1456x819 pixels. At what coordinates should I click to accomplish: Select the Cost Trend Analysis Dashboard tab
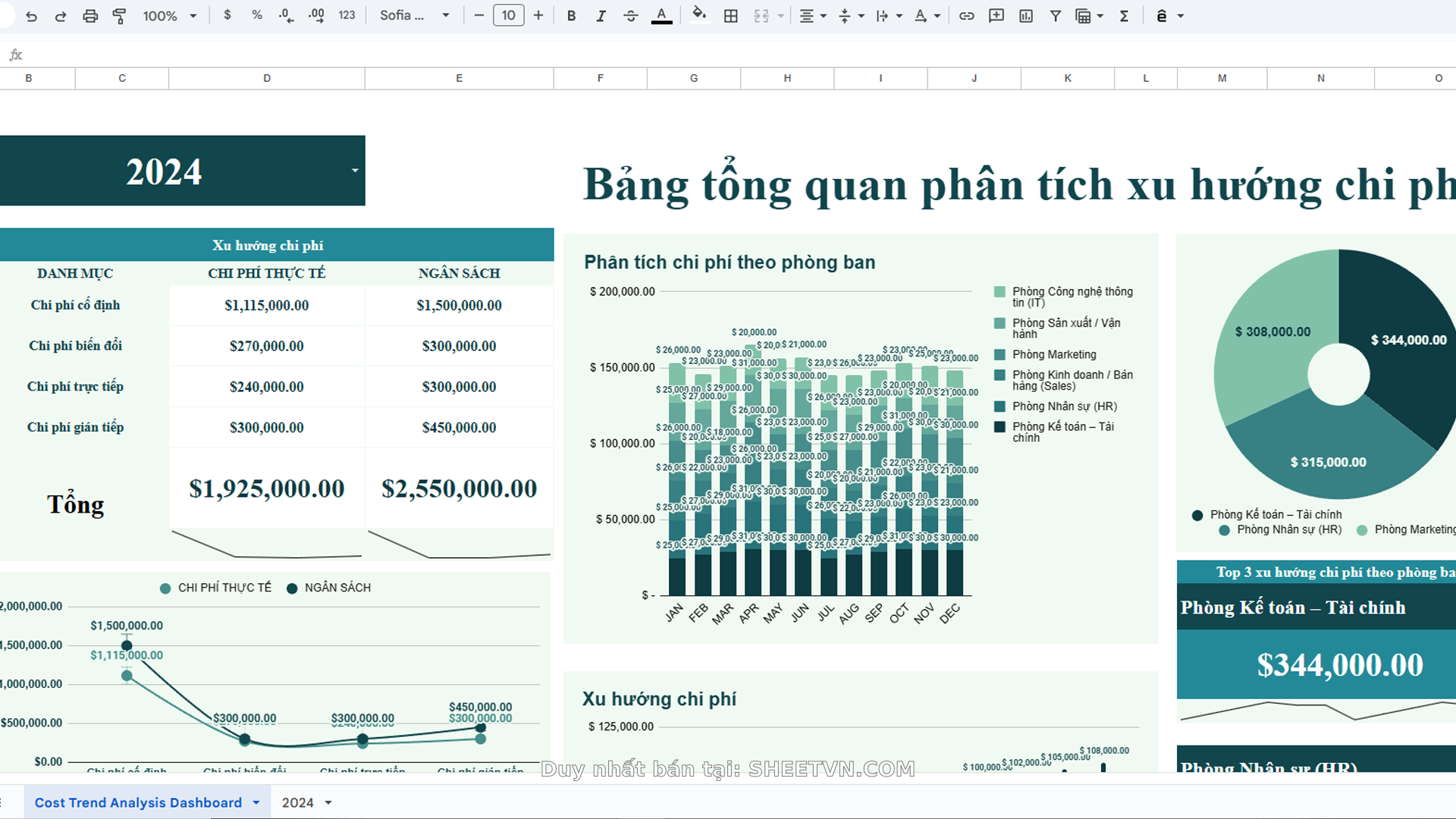coord(139,802)
